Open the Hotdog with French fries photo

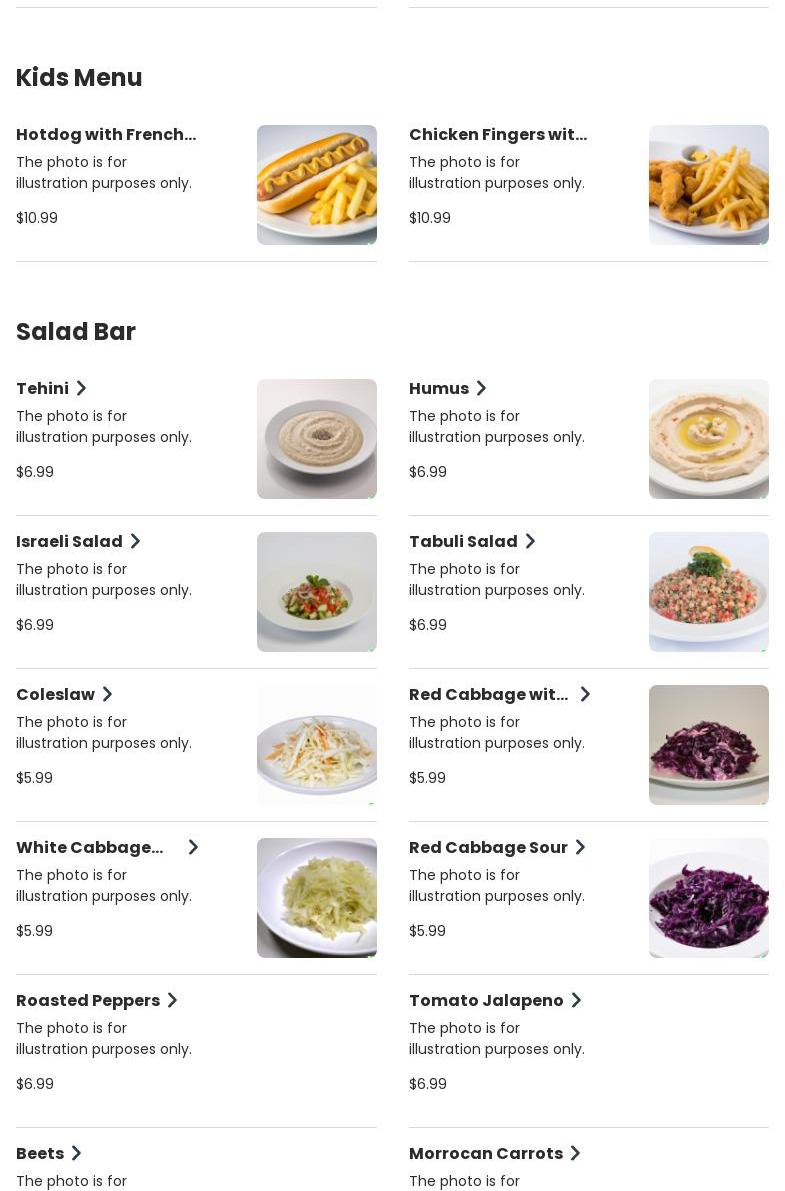pyautogui.click(x=316, y=185)
